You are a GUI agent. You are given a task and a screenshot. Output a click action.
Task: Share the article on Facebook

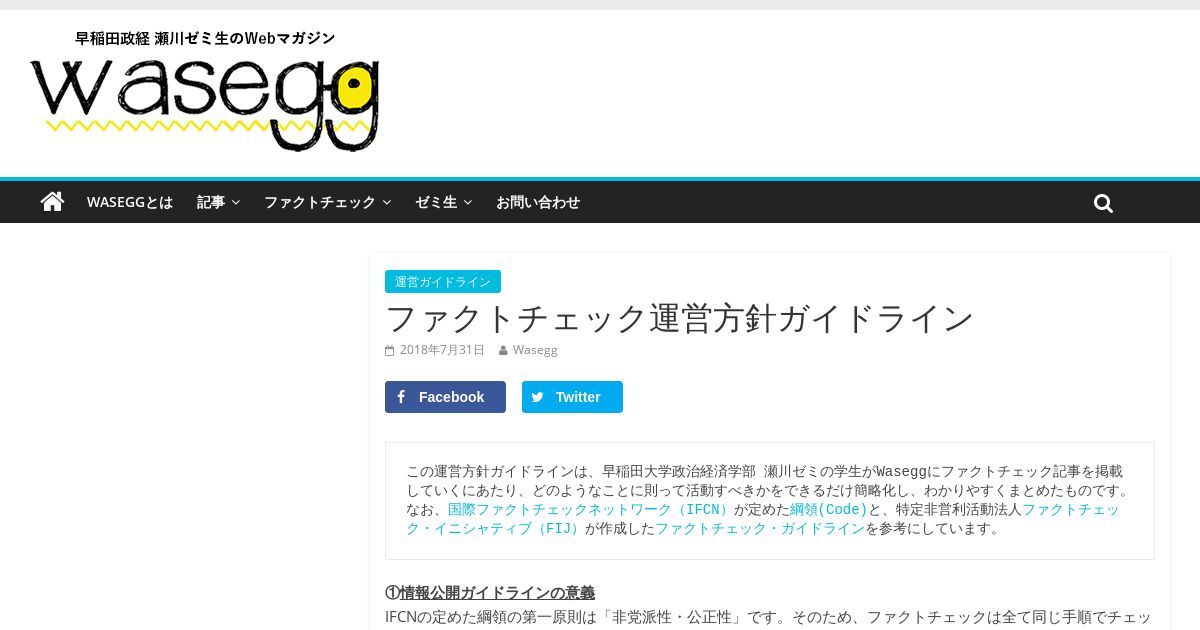(445, 397)
